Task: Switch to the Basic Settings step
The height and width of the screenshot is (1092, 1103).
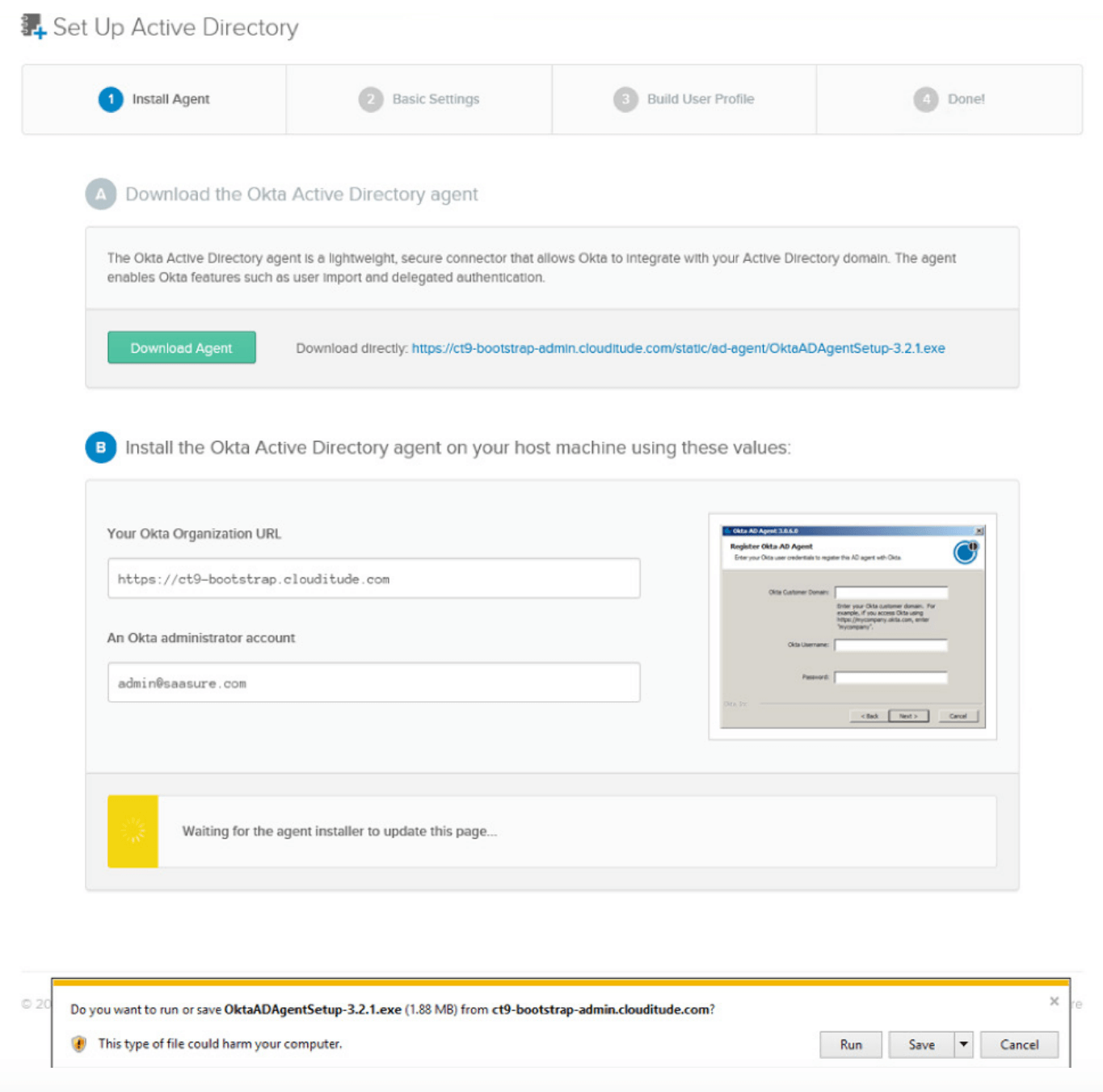Action: (x=436, y=99)
